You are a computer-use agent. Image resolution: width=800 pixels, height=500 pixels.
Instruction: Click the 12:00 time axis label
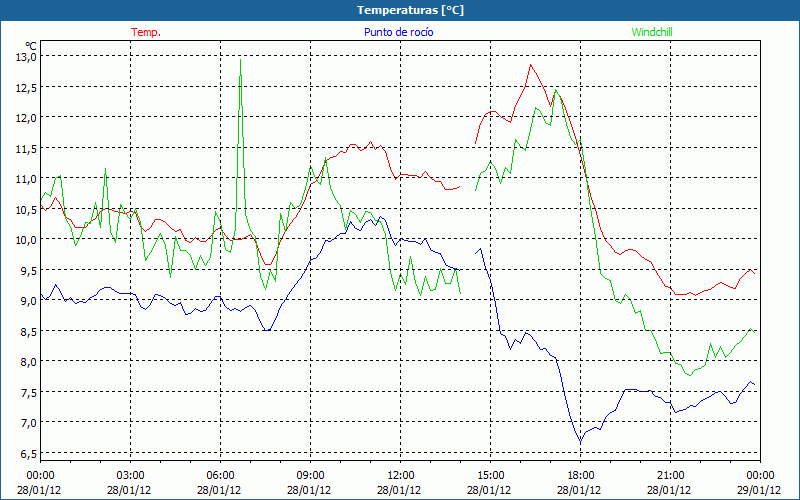(x=401, y=476)
